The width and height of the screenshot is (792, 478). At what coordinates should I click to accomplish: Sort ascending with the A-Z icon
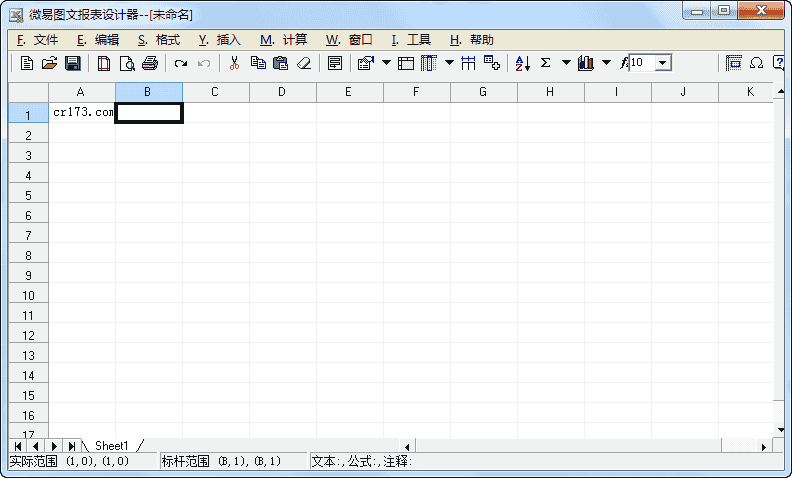coord(522,63)
